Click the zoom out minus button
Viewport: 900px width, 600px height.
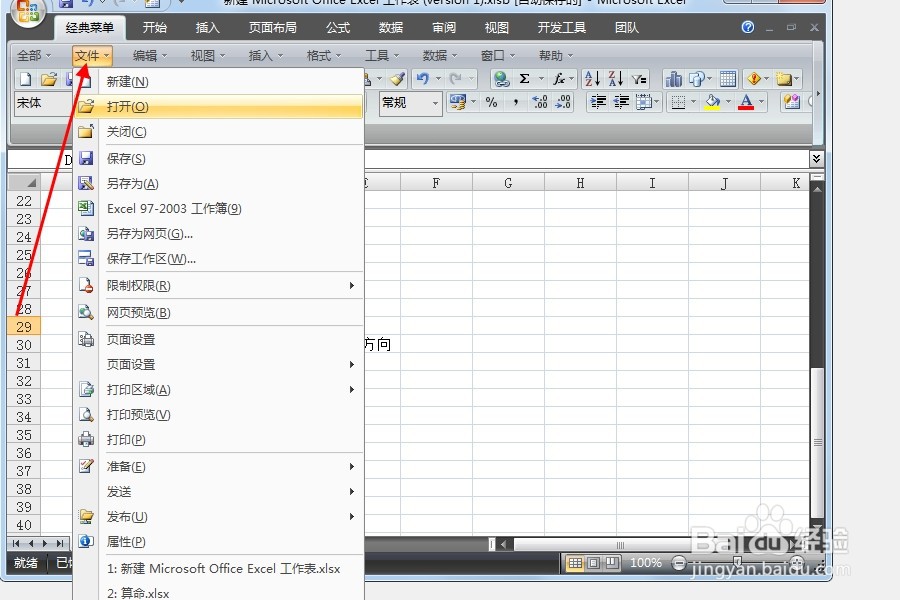[678, 563]
